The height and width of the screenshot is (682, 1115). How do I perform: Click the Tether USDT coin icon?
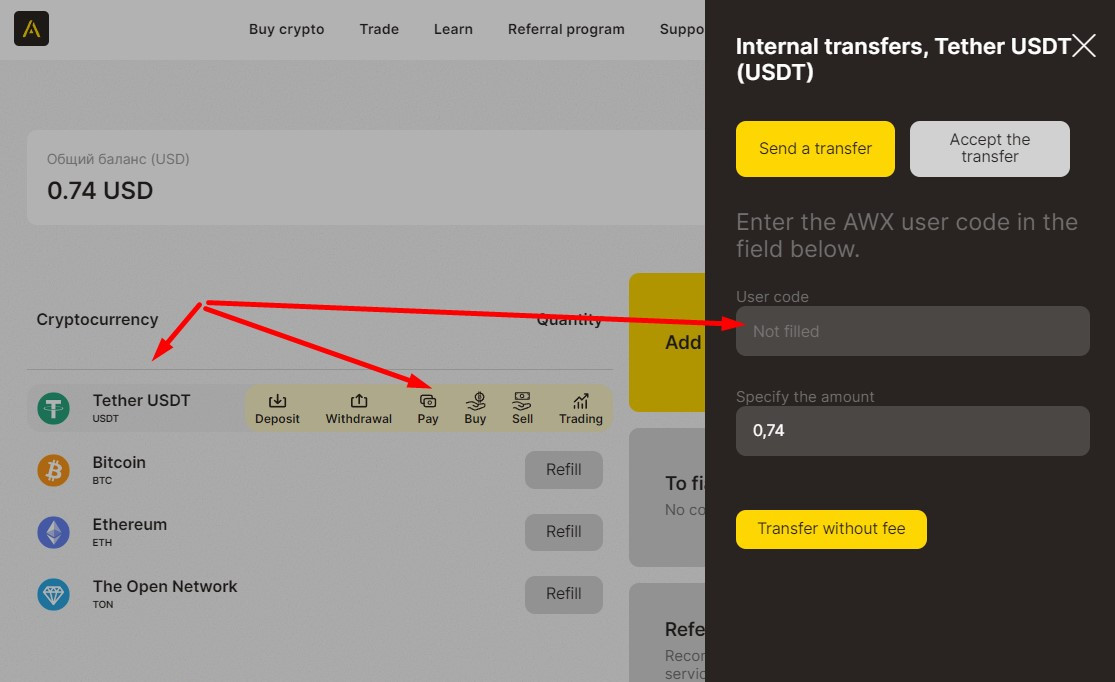point(54,408)
